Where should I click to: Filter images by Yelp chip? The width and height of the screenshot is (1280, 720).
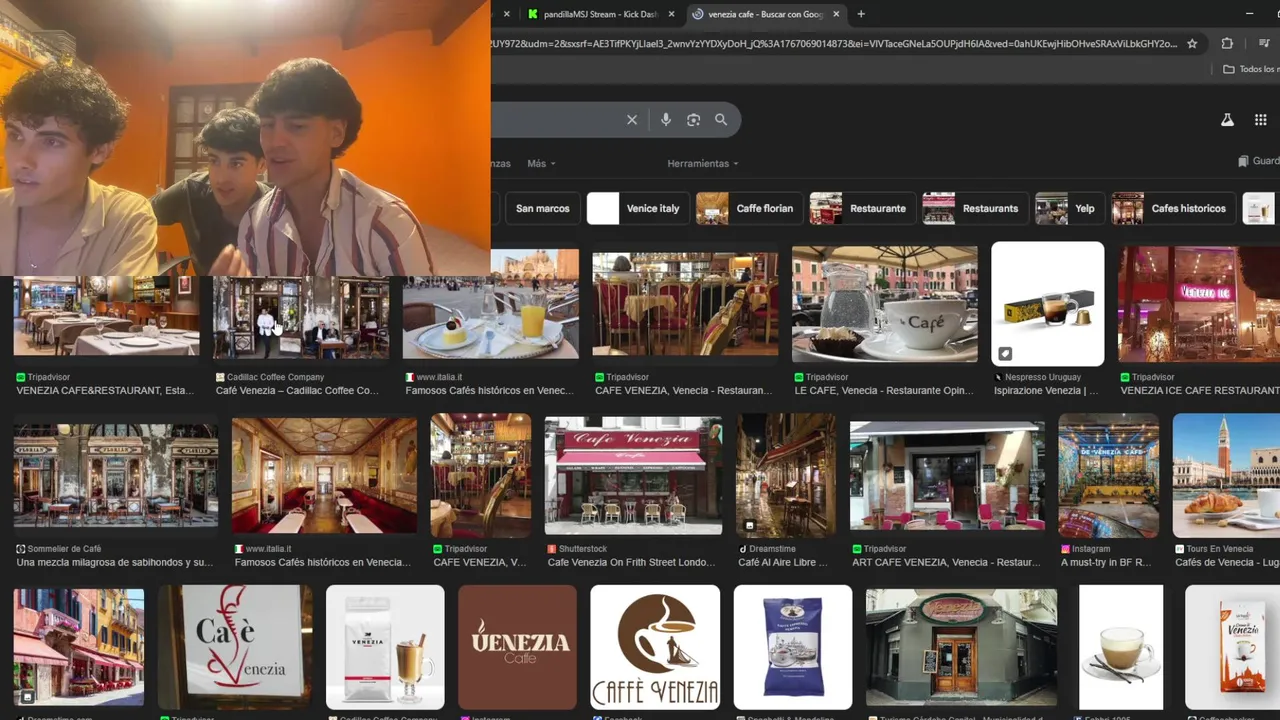click(1069, 208)
